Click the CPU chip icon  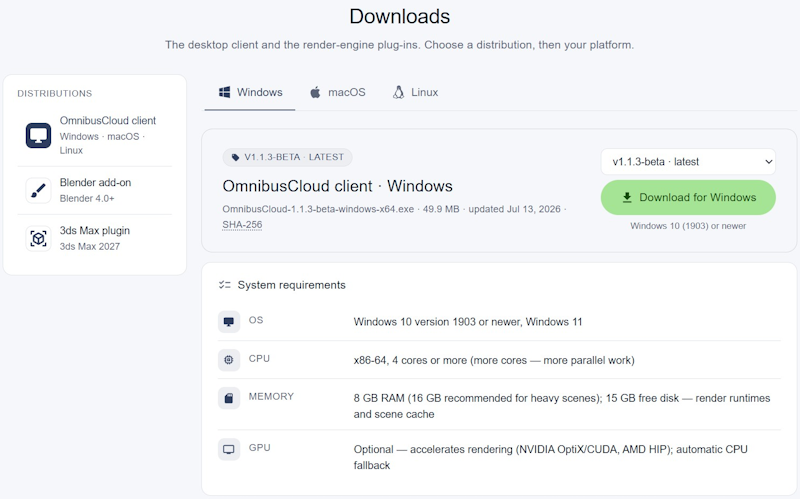coord(229,360)
